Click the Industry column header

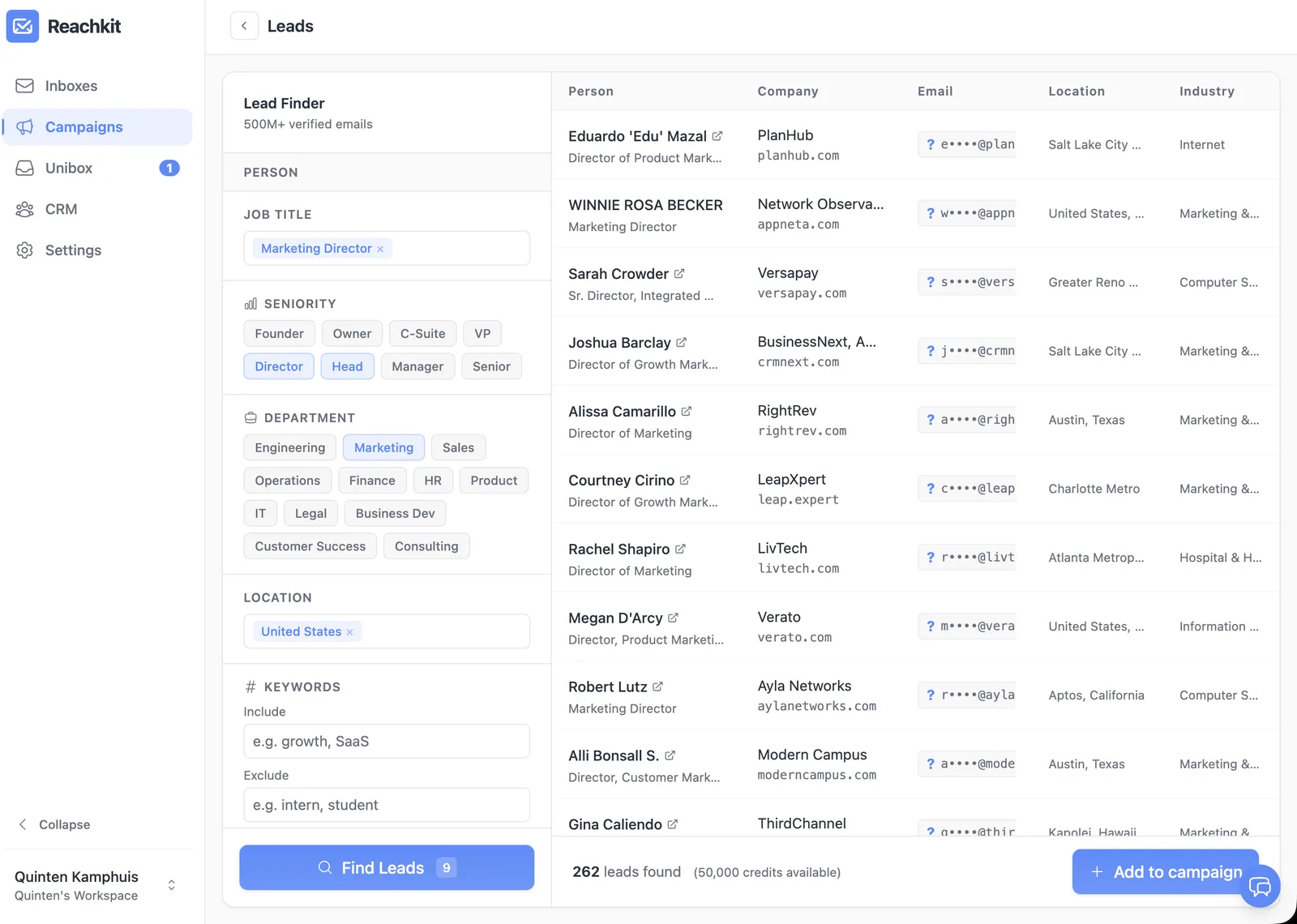[x=1207, y=92]
